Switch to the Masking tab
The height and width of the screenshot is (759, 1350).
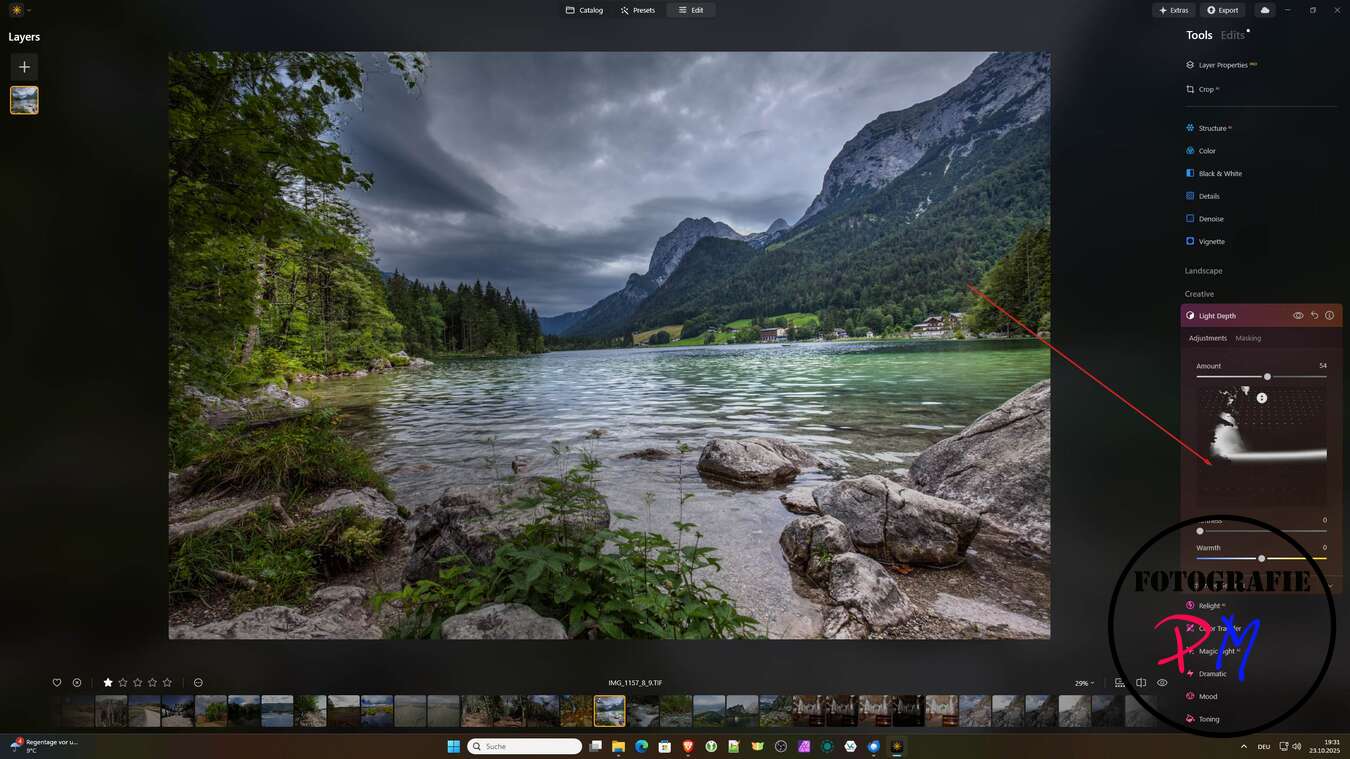tap(1248, 338)
